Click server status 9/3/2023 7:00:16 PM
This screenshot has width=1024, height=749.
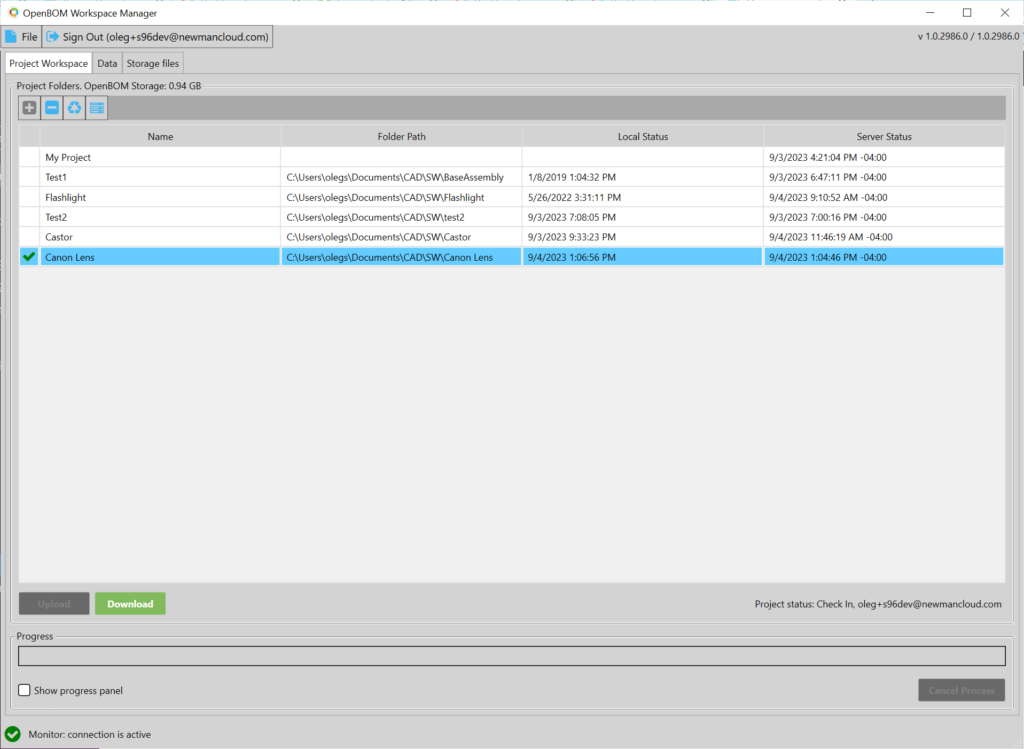pyautogui.click(x=828, y=217)
